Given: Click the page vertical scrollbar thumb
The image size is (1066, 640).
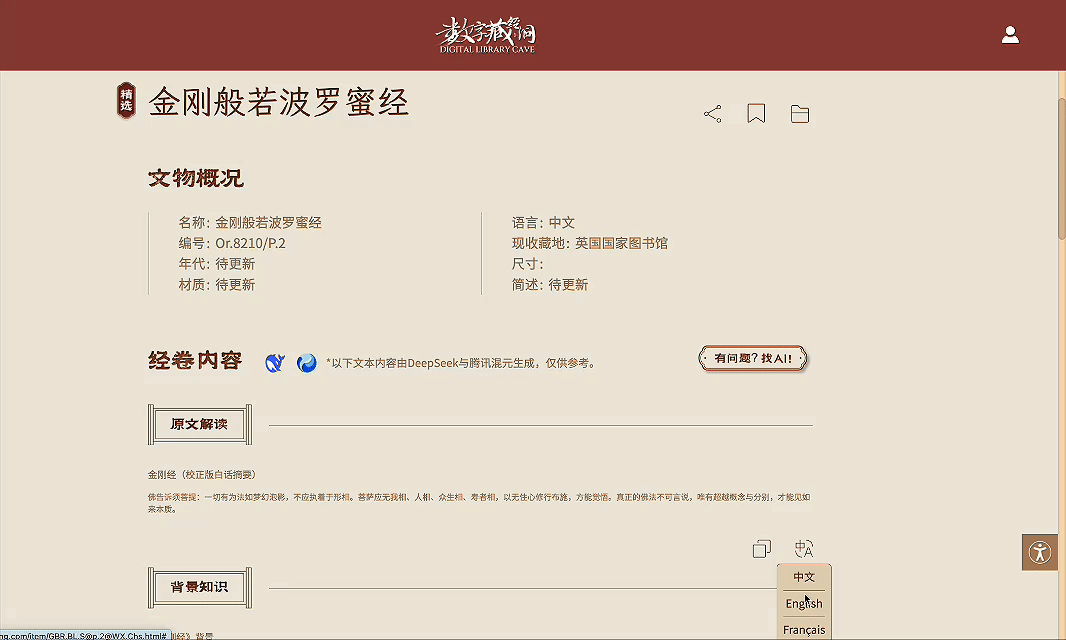Looking at the screenshot, I should point(1061,168).
